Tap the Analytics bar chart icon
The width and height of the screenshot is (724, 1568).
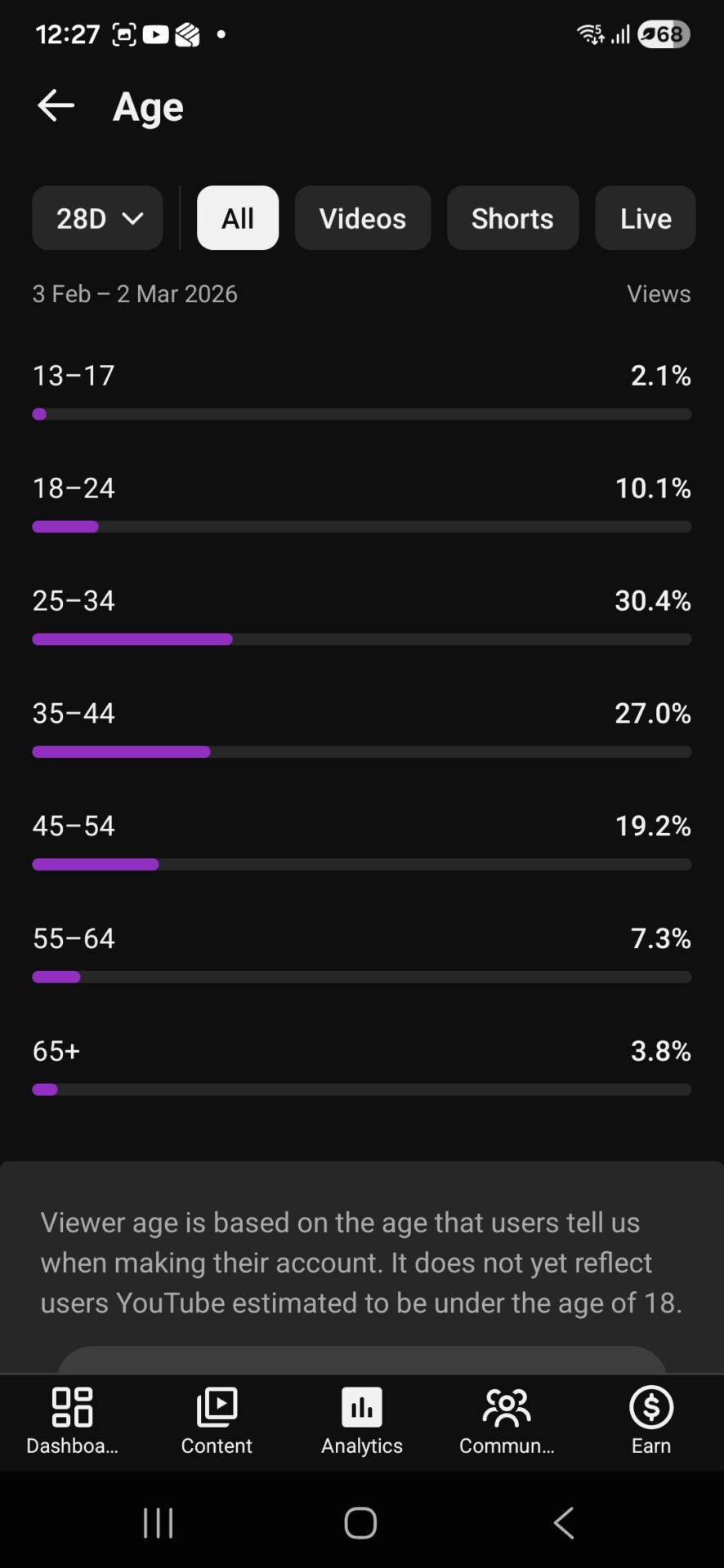tap(362, 1407)
